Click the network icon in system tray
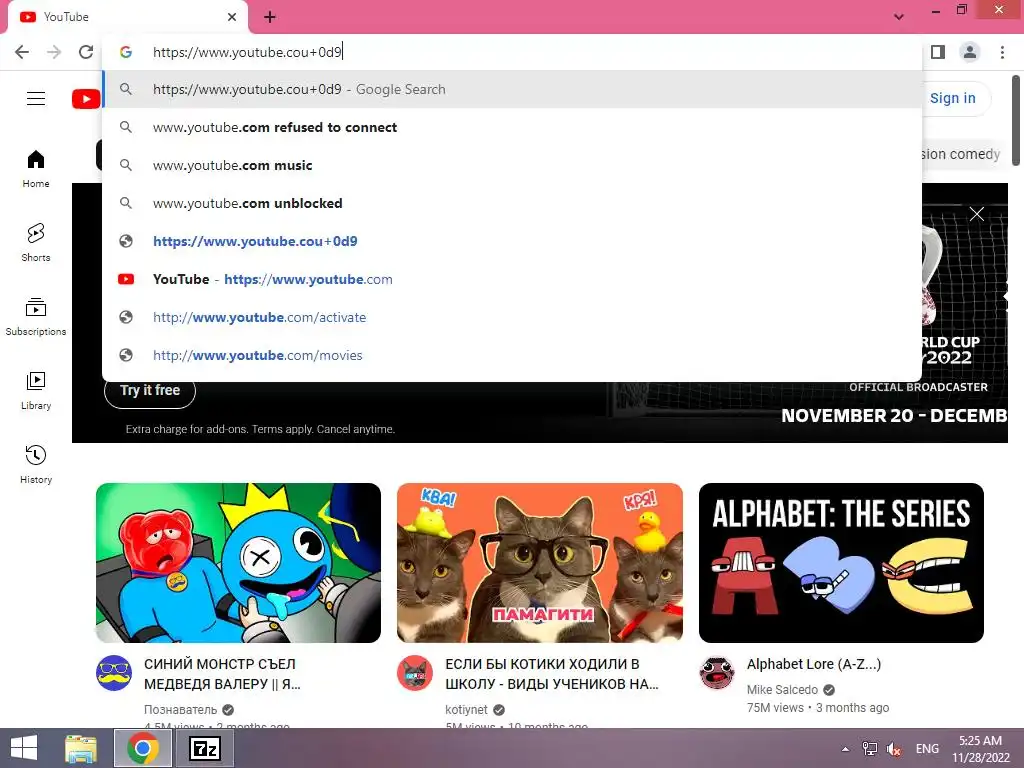The image size is (1024, 768). pos(870,749)
